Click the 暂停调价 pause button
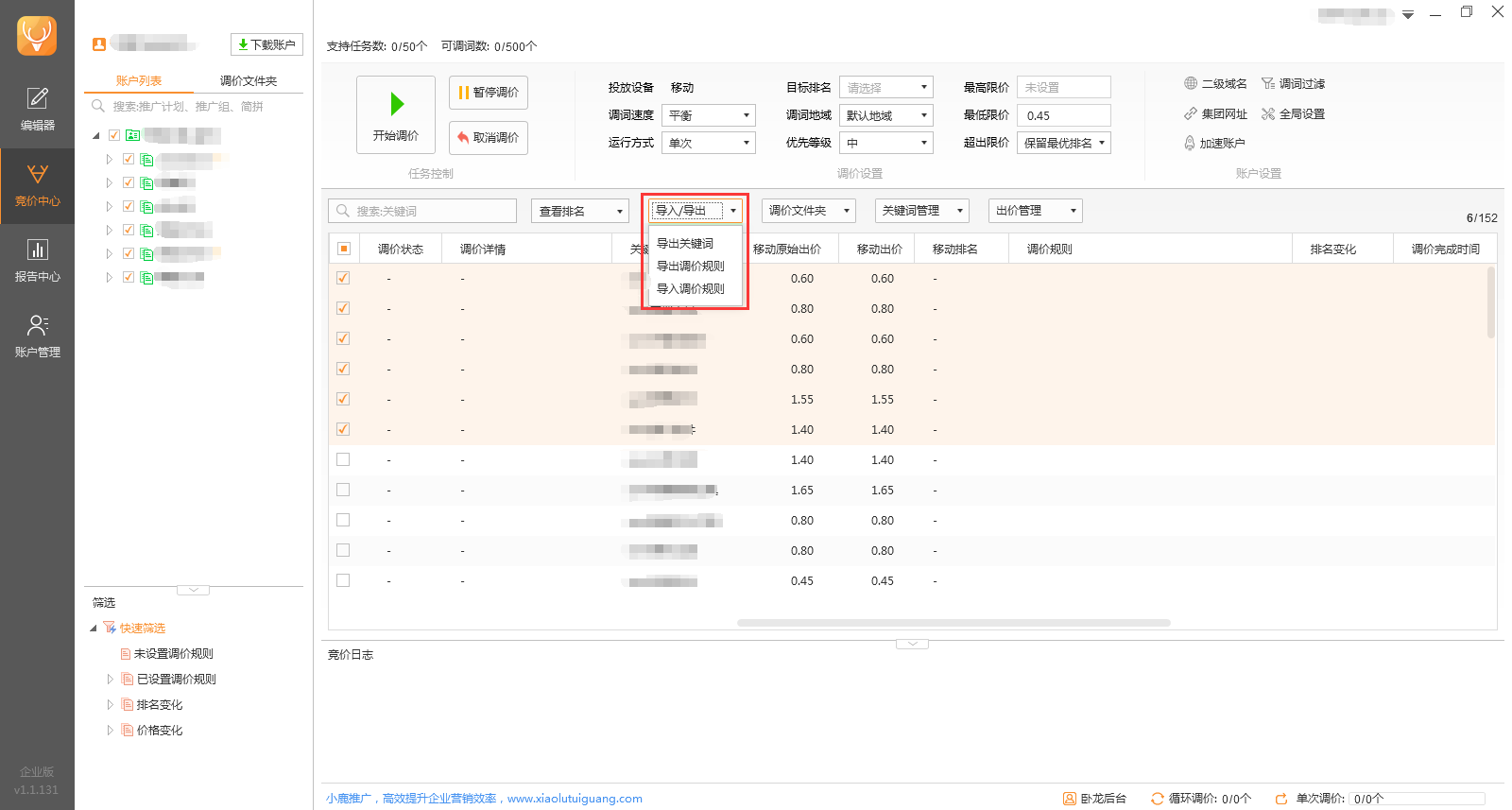The width and height of the screenshot is (1512, 810). pyautogui.click(x=489, y=93)
